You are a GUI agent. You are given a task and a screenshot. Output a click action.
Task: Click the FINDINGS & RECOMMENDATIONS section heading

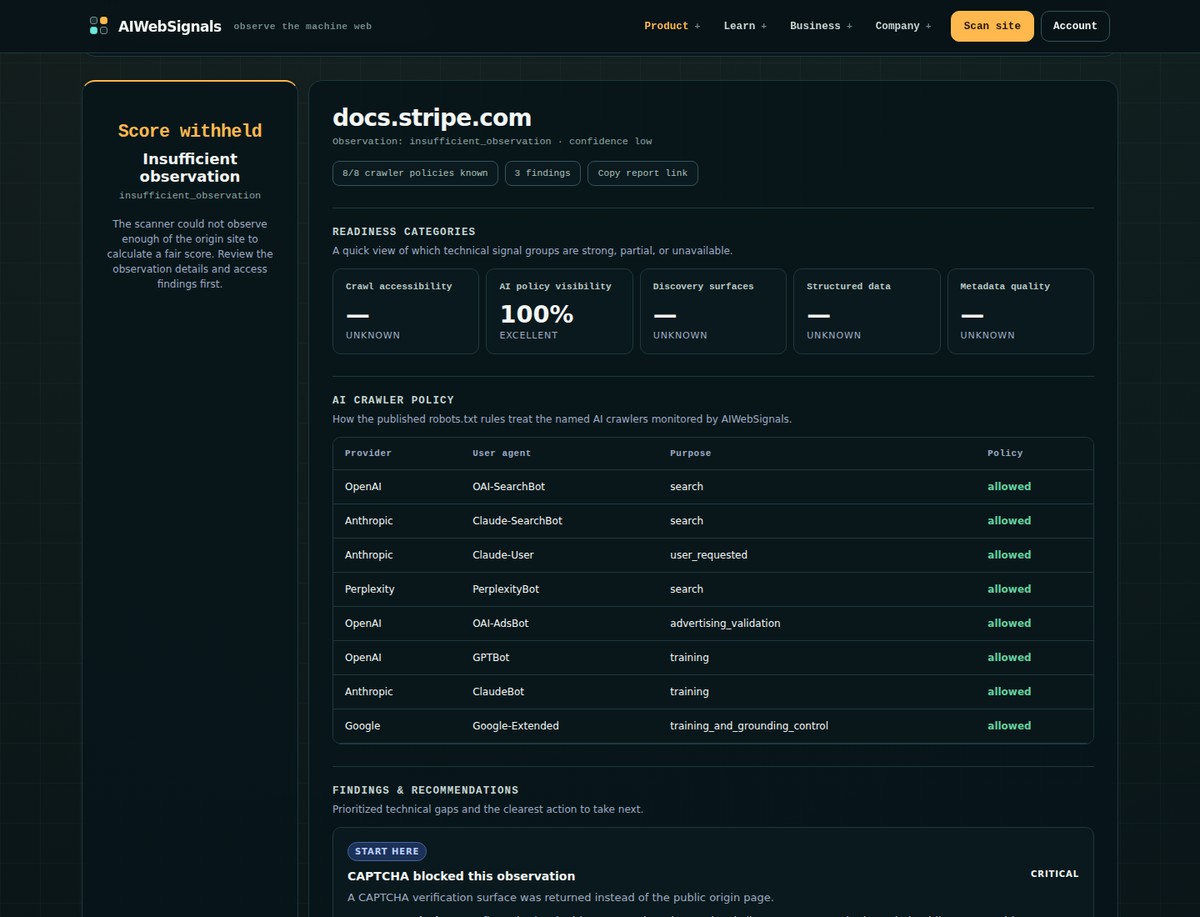pos(426,790)
